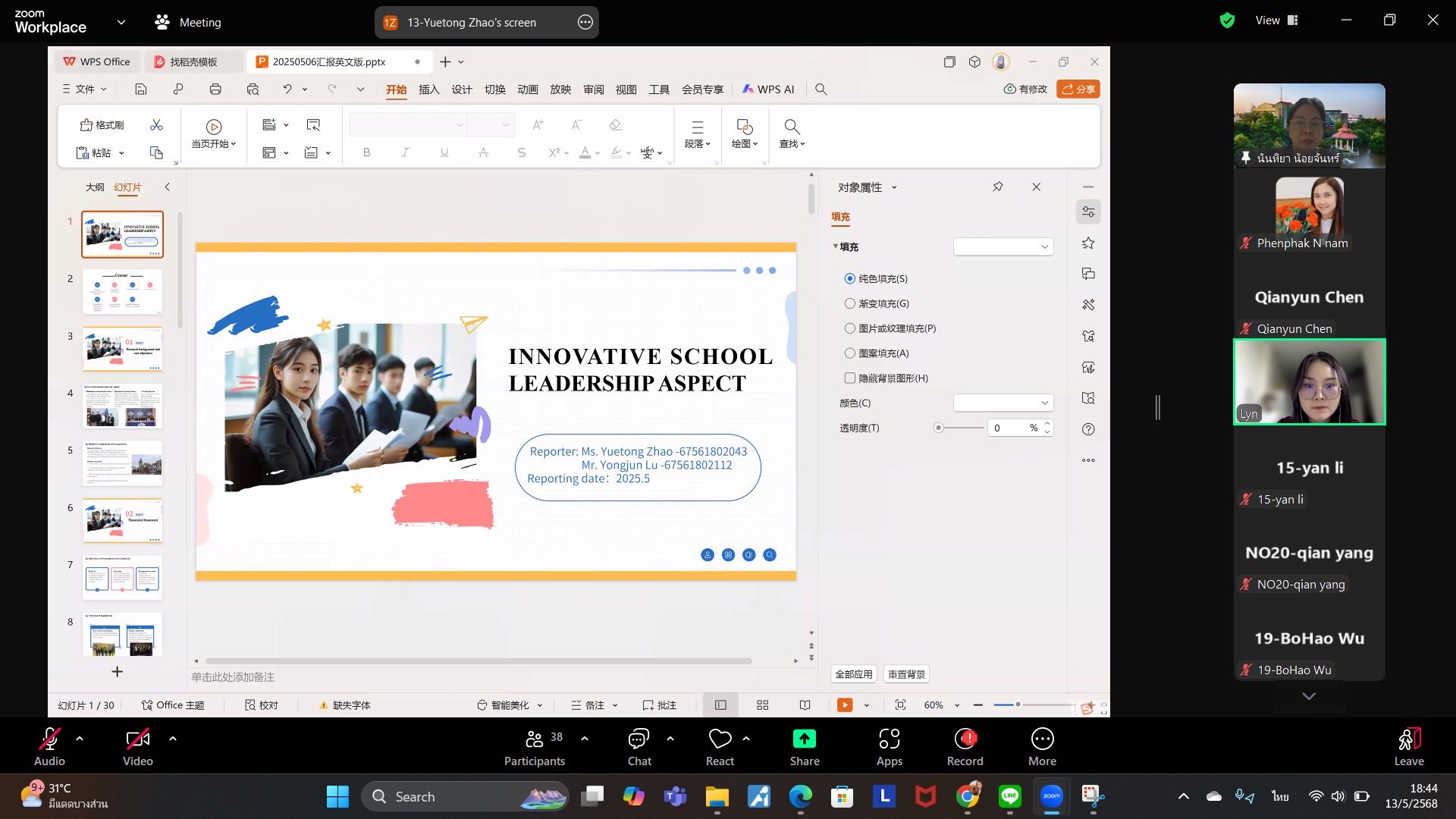The width and height of the screenshot is (1456, 819).
Task: Toggle normal view button in status bar
Action: [720, 705]
